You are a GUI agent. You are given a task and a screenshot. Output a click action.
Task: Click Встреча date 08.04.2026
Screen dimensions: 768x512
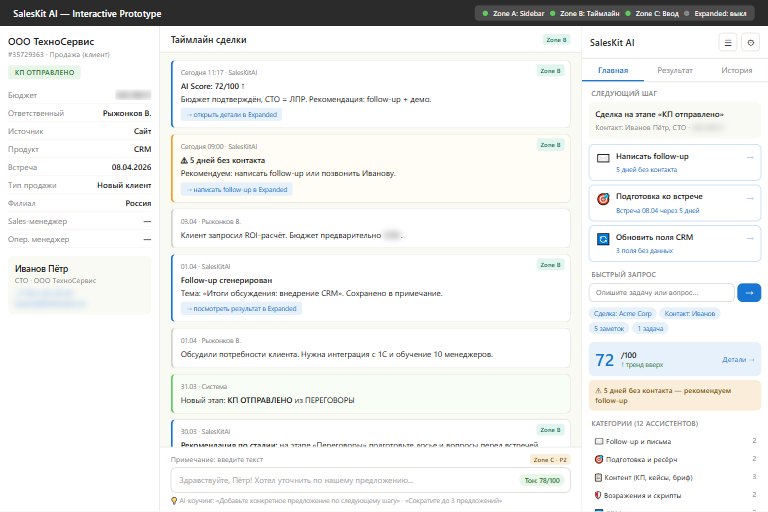tap(131, 167)
